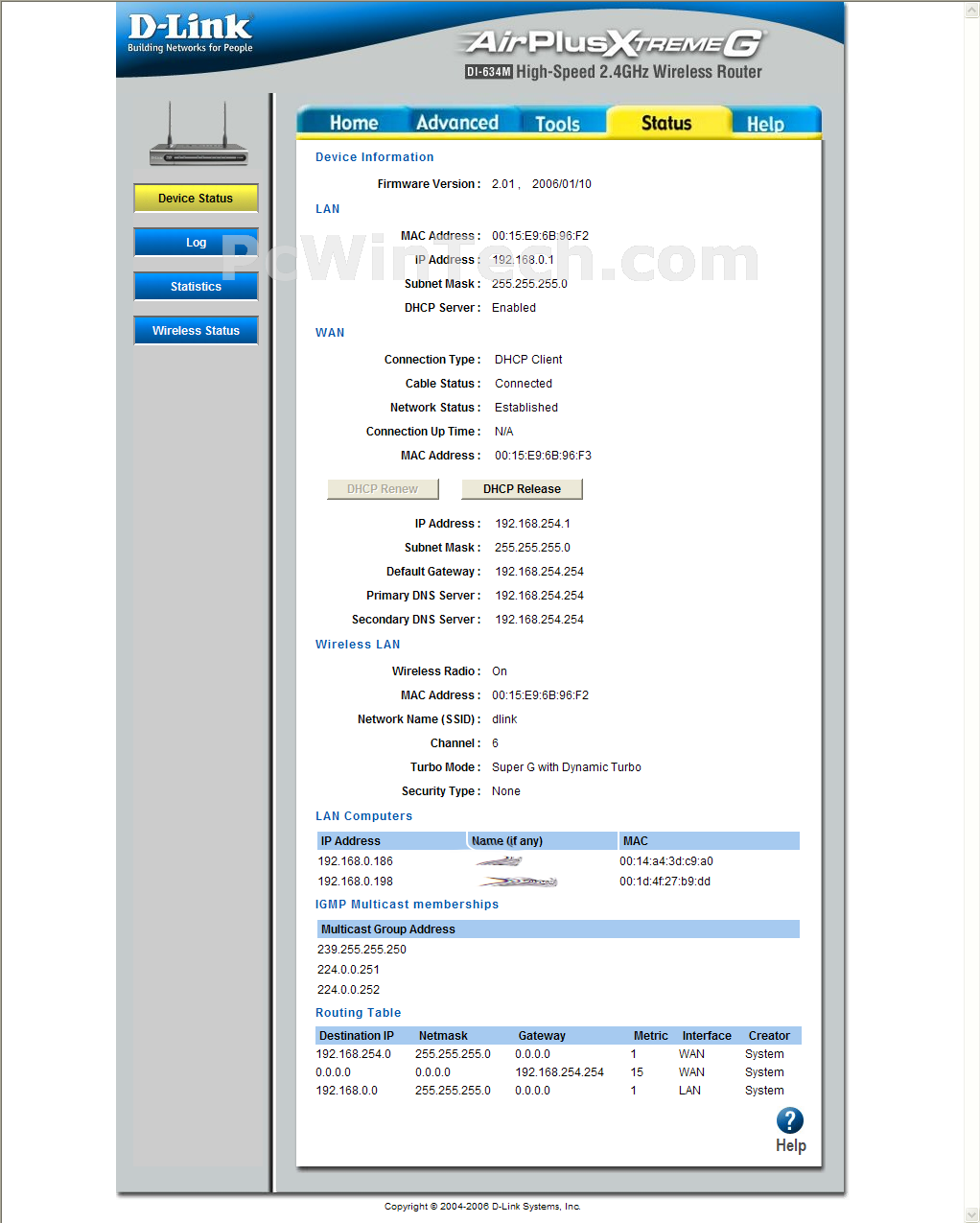
Task: Click the LAN IP address 192.168.0.1
Action: [x=523, y=260]
